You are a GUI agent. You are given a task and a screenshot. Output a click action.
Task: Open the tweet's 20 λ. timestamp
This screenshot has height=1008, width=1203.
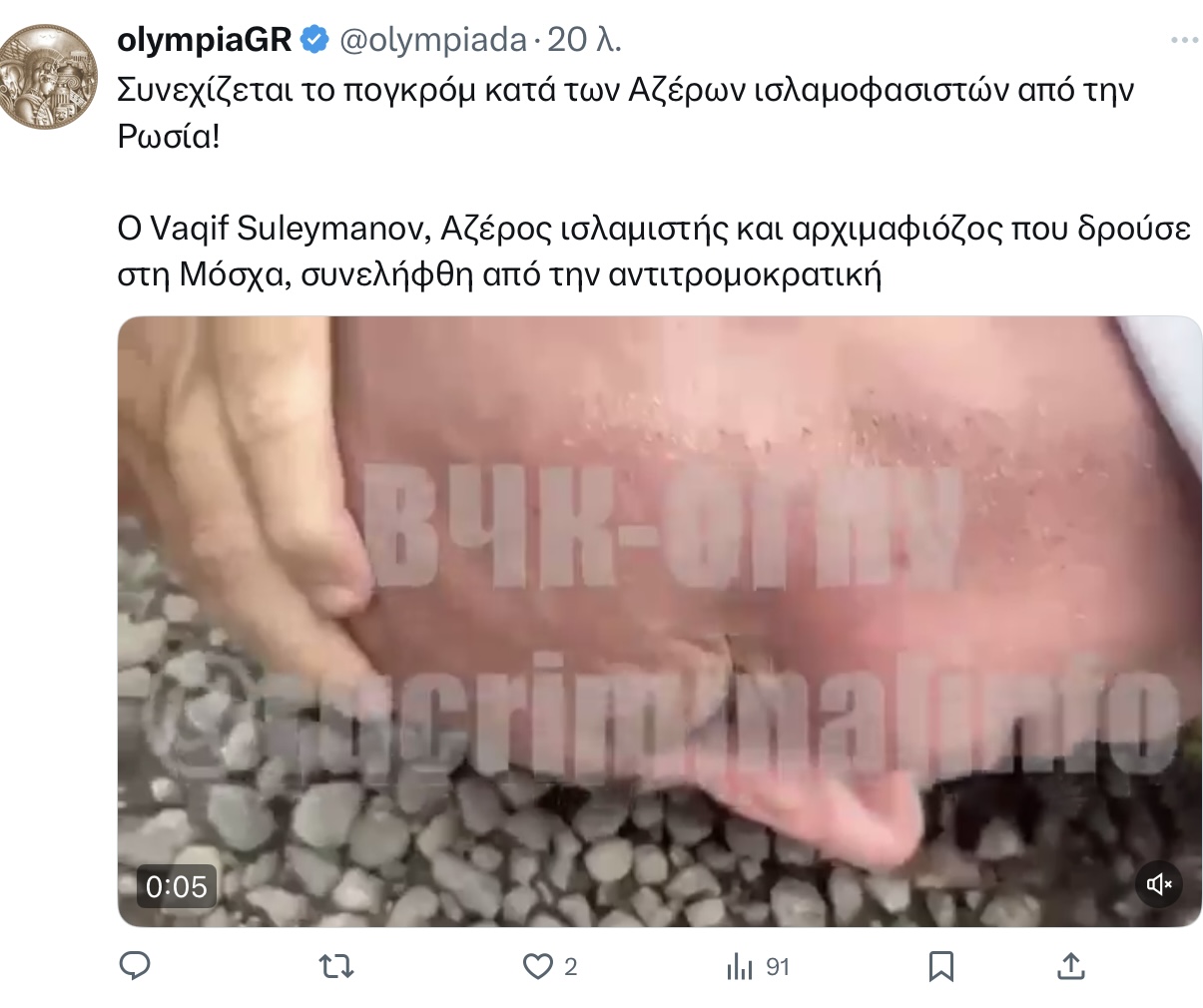pyautogui.click(x=585, y=40)
